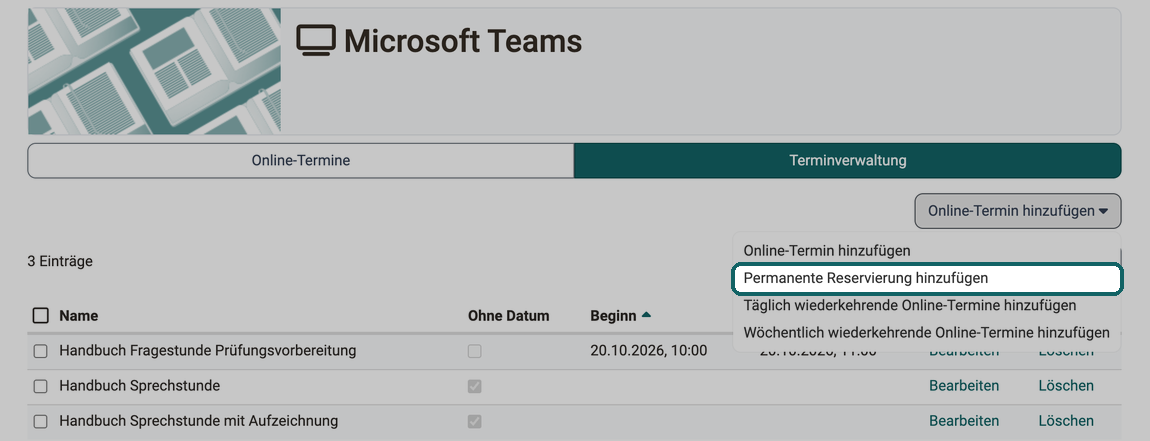Click Ohne Datum checkbox for Fragestunde Prüfungsvorbereitung
Image resolution: width=1150 pixels, height=441 pixels.
pyautogui.click(x=475, y=351)
